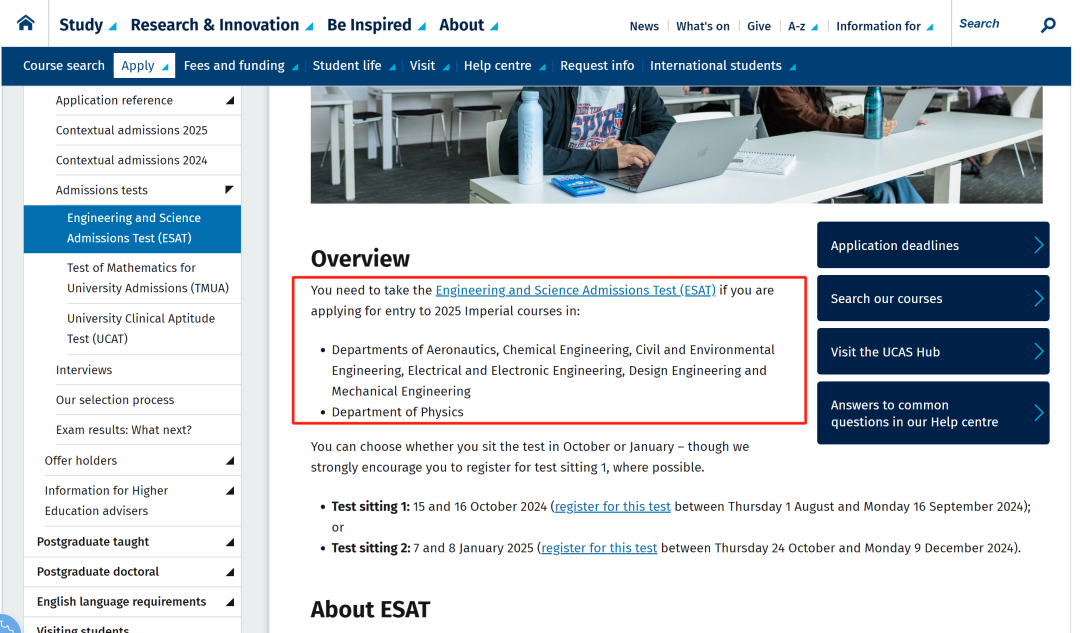Open Exam results: What next?
This screenshot has width=1080, height=633.
click(124, 430)
